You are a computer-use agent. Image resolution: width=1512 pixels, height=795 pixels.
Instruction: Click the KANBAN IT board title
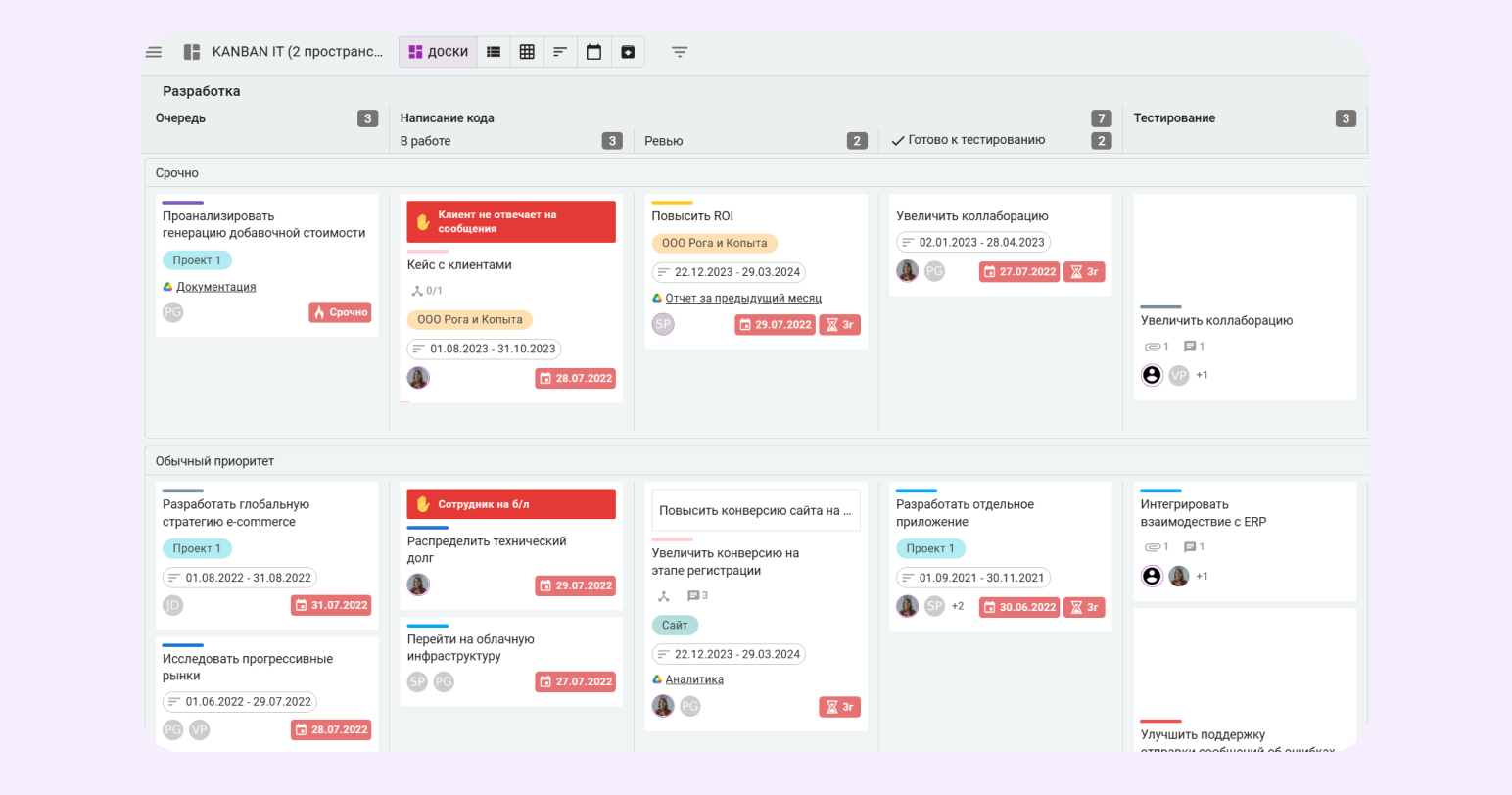point(297,52)
